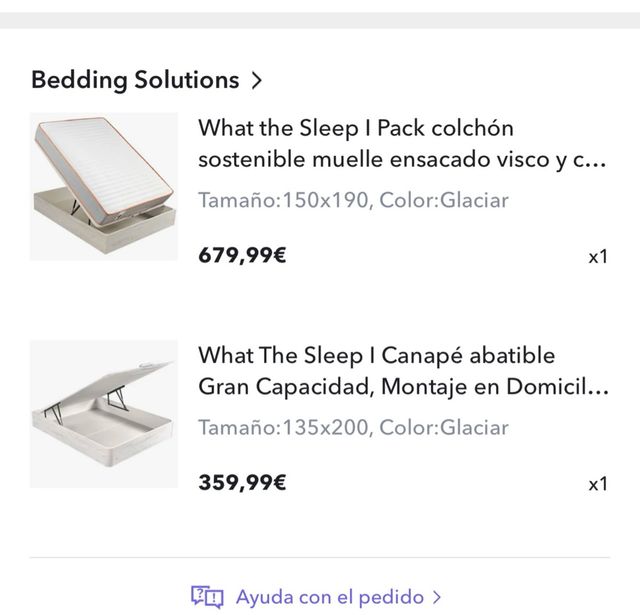640x615 pixels.
Task: Click the x1 quantity of the canapé
Action: tap(597, 484)
